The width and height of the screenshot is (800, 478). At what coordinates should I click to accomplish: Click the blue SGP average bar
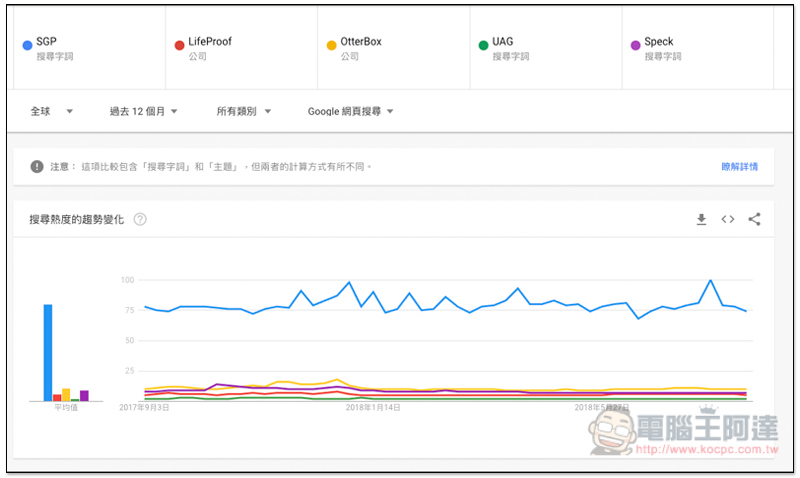[48, 353]
